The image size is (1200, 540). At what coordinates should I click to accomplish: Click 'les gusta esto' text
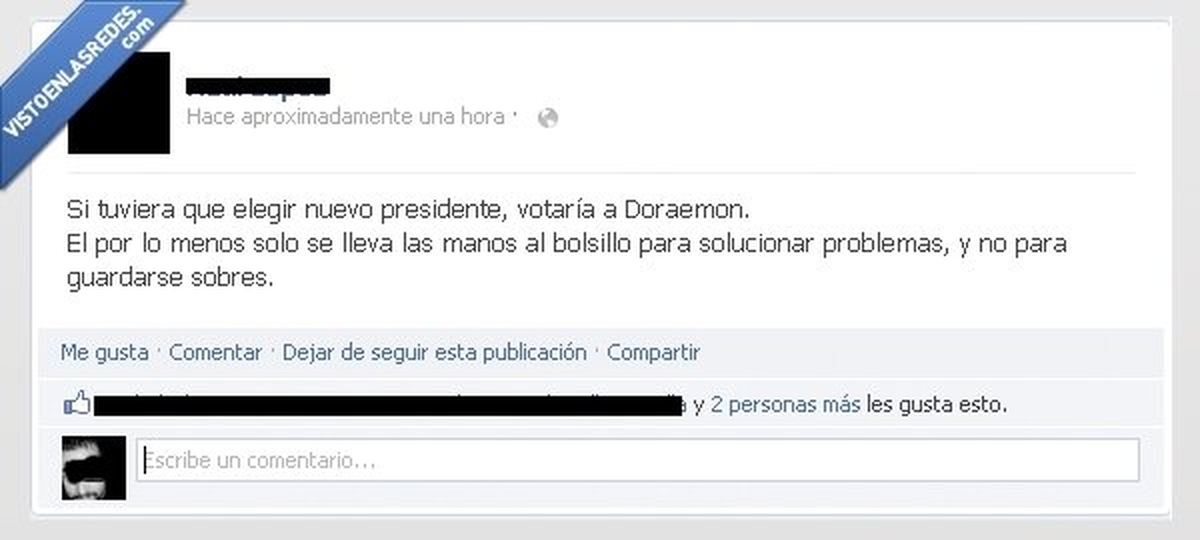pyautogui.click(x=936, y=405)
